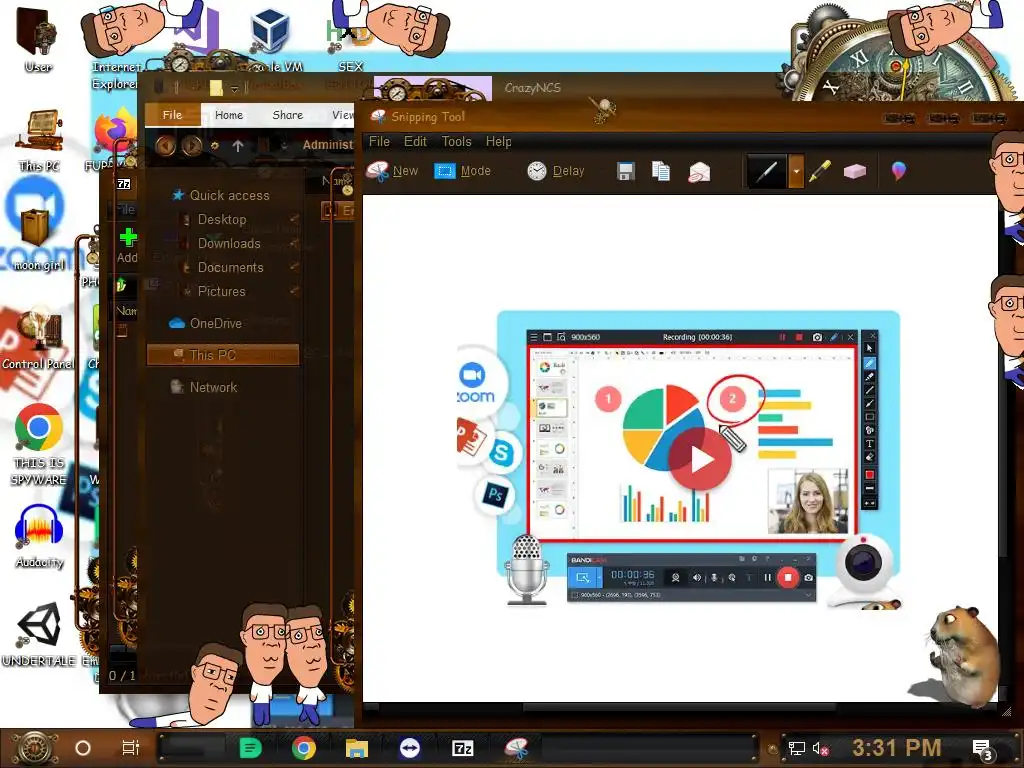Click the 3:31 PM taskbar clock
Viewport: 1024px width, 768px height.
tap(897, 748)
